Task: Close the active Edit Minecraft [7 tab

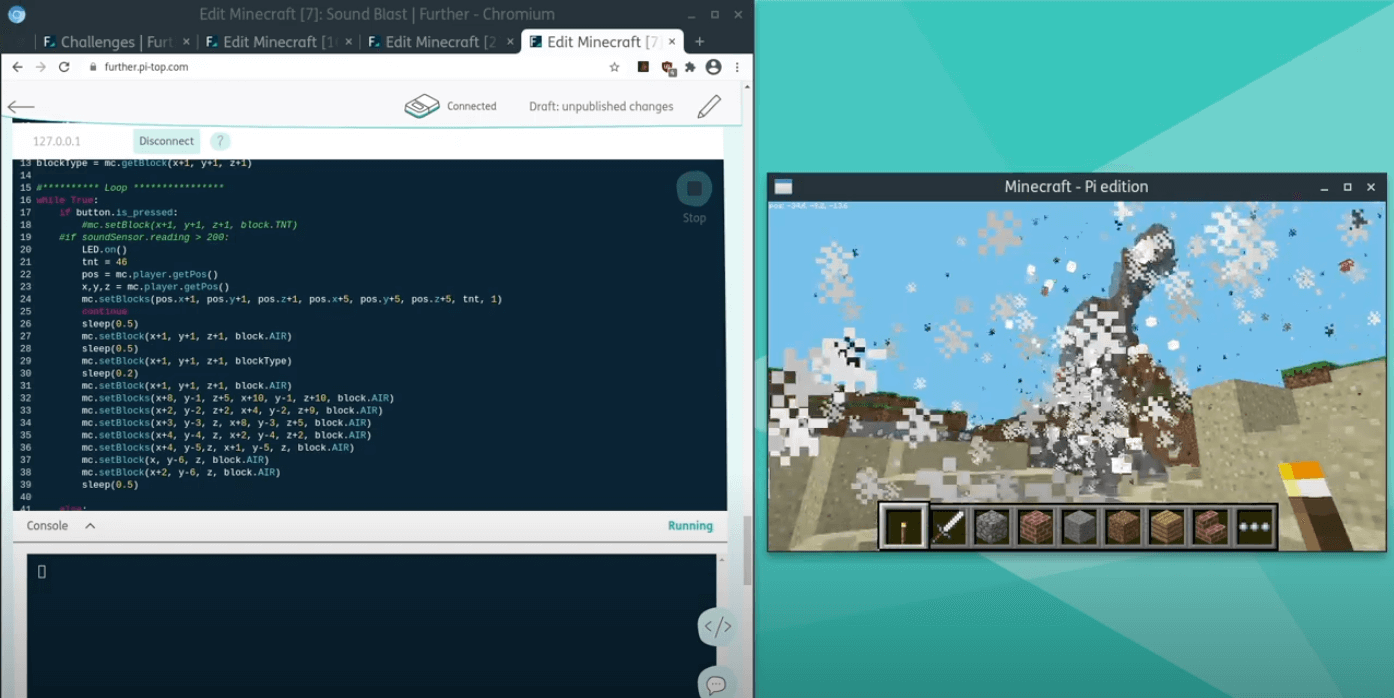Action: click(672, 42)
